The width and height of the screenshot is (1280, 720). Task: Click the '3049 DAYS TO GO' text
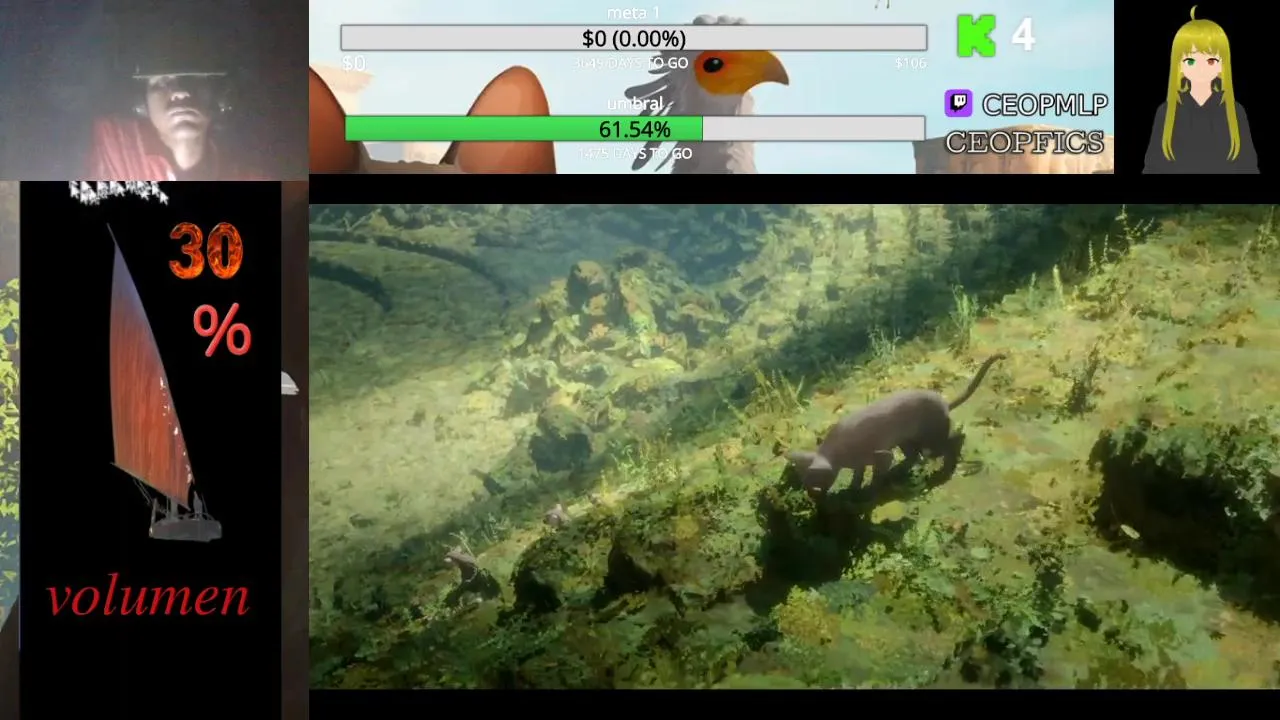pos(630,63)
